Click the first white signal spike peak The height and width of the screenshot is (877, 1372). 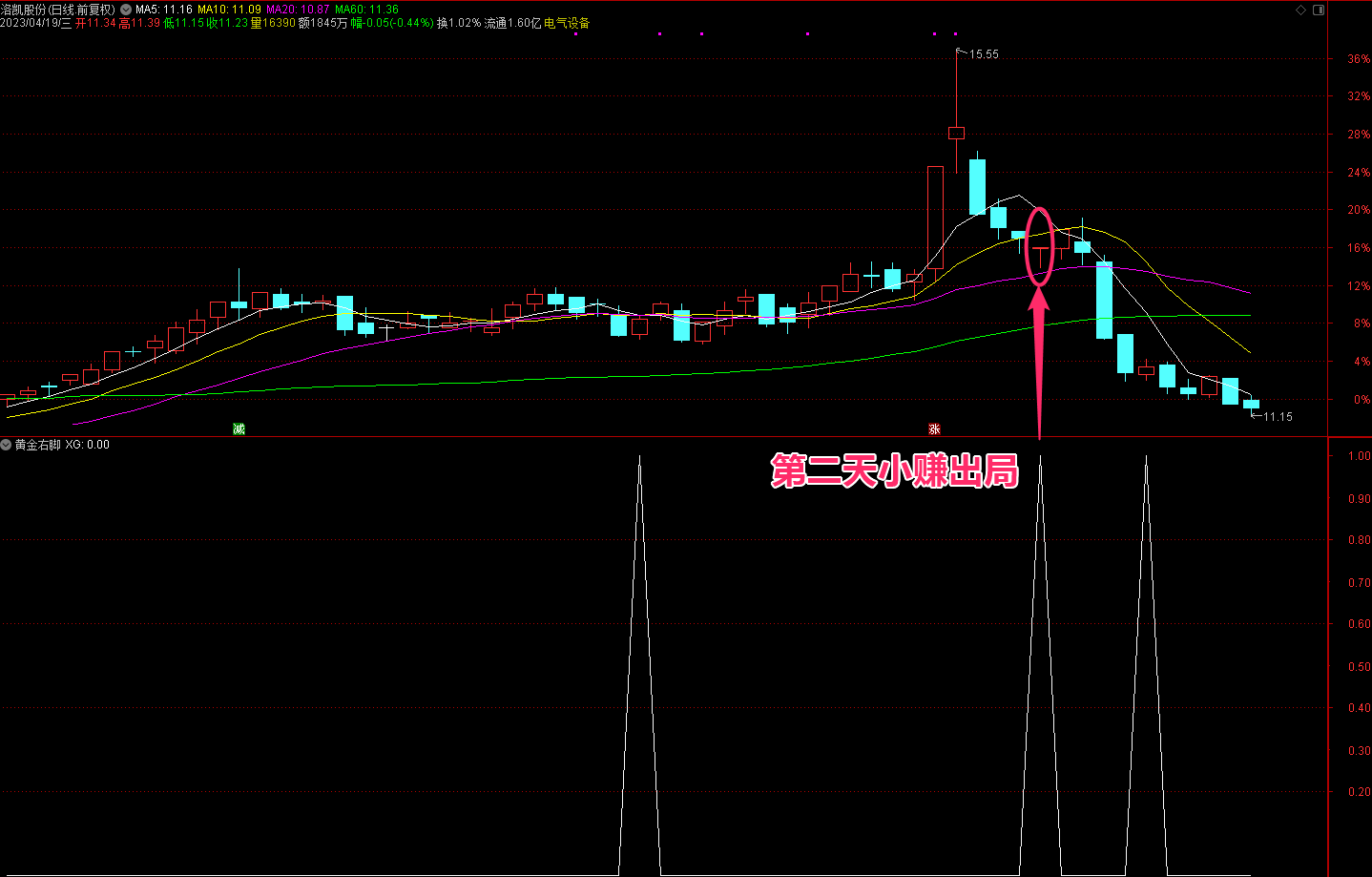(639, 458)
